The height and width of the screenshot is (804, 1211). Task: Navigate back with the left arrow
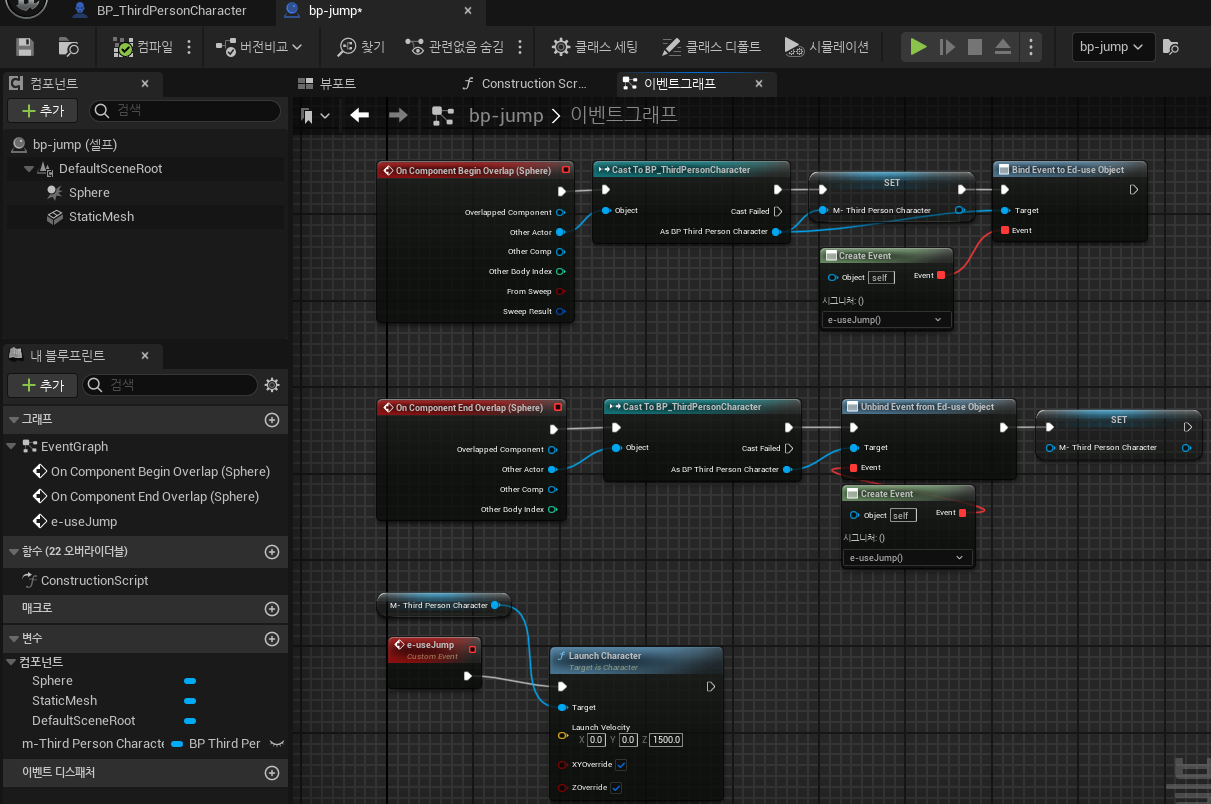[360, 116]
